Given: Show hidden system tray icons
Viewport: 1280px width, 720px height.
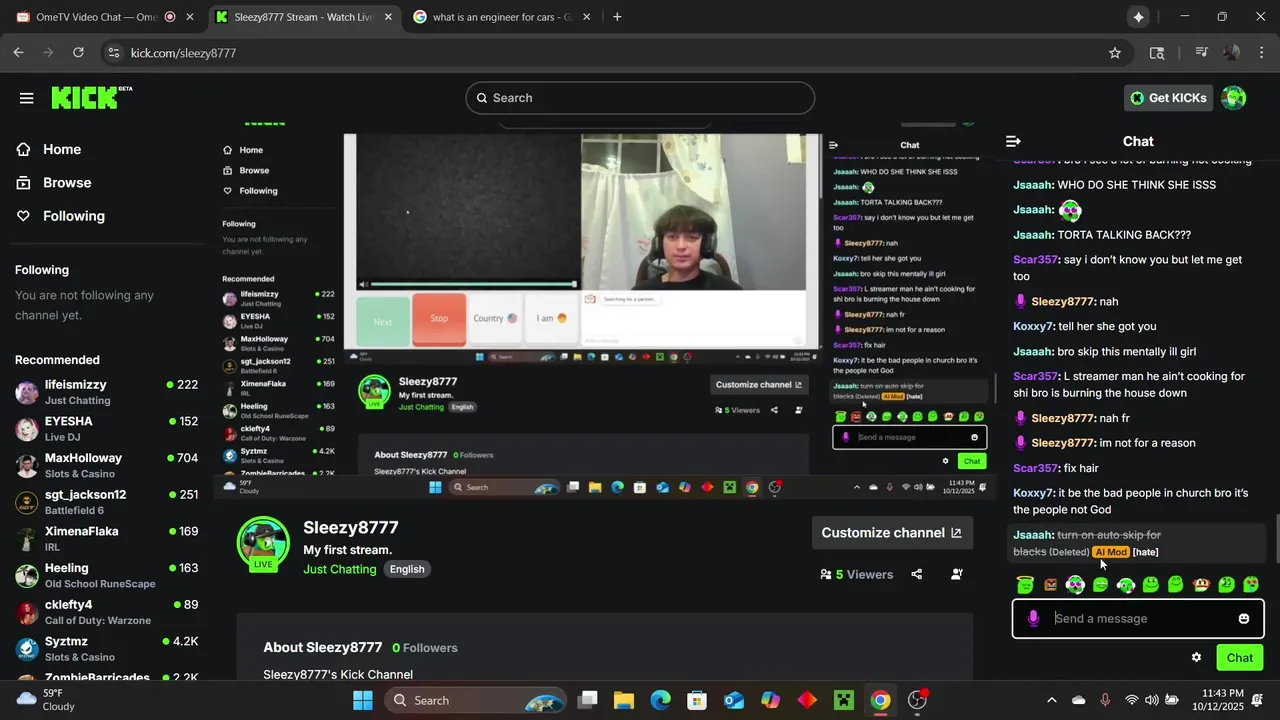Looking at the screenshot, I should [1051, 700].
